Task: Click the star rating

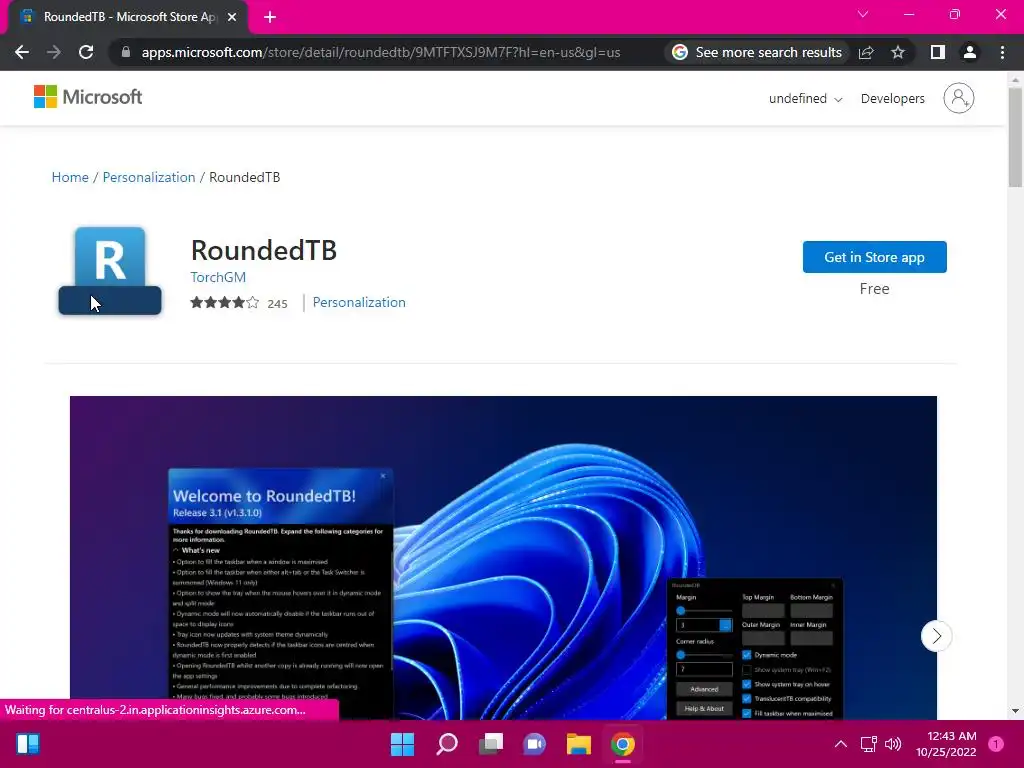Action: click(x=225, y=302)
